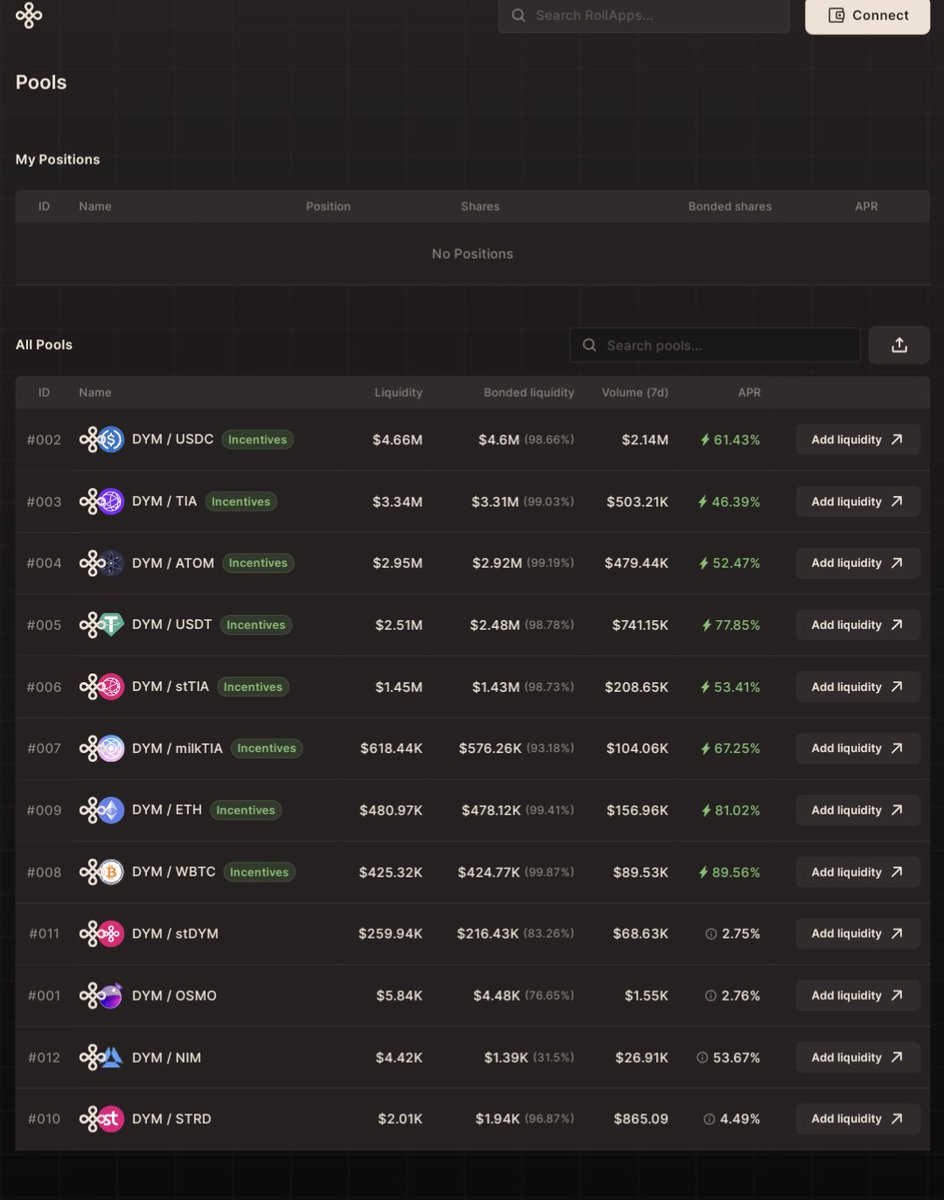
Task: Sort All Pools by APR column header
Action: 749,393
